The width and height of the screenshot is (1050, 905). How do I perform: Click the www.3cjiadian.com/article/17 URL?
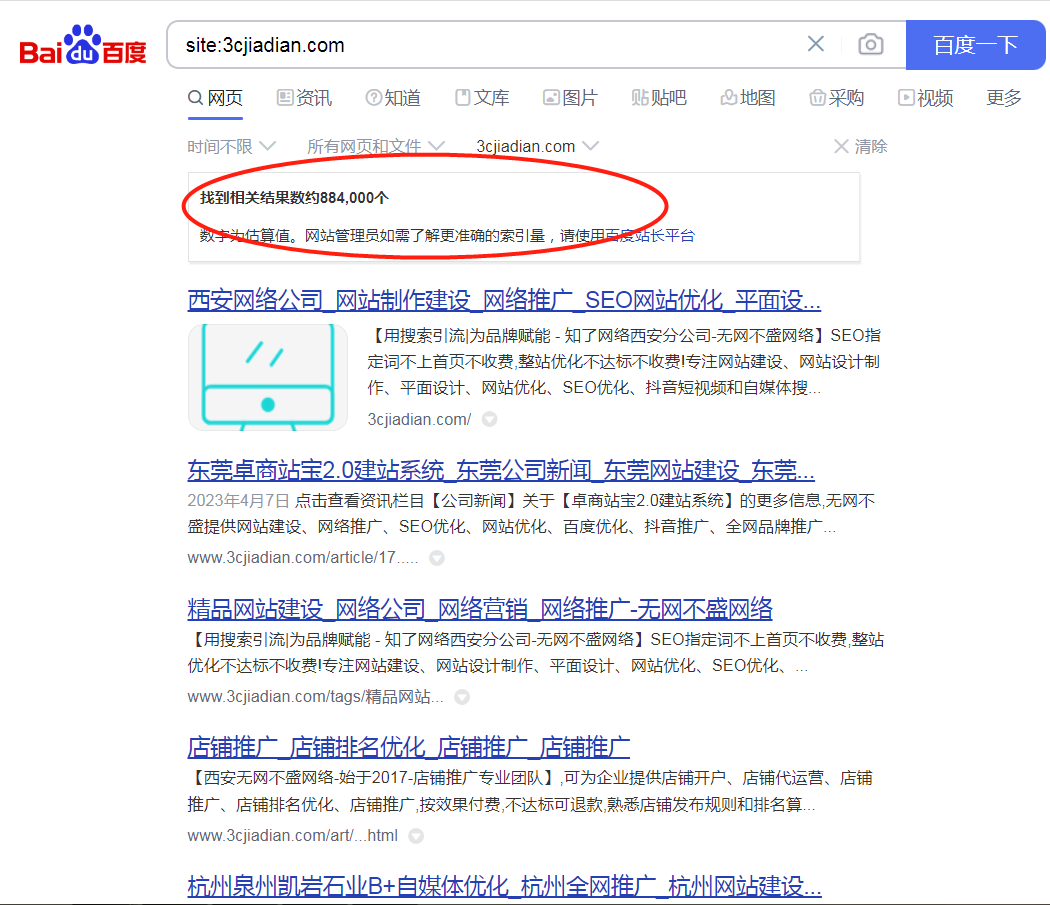(x=303, y=558)
